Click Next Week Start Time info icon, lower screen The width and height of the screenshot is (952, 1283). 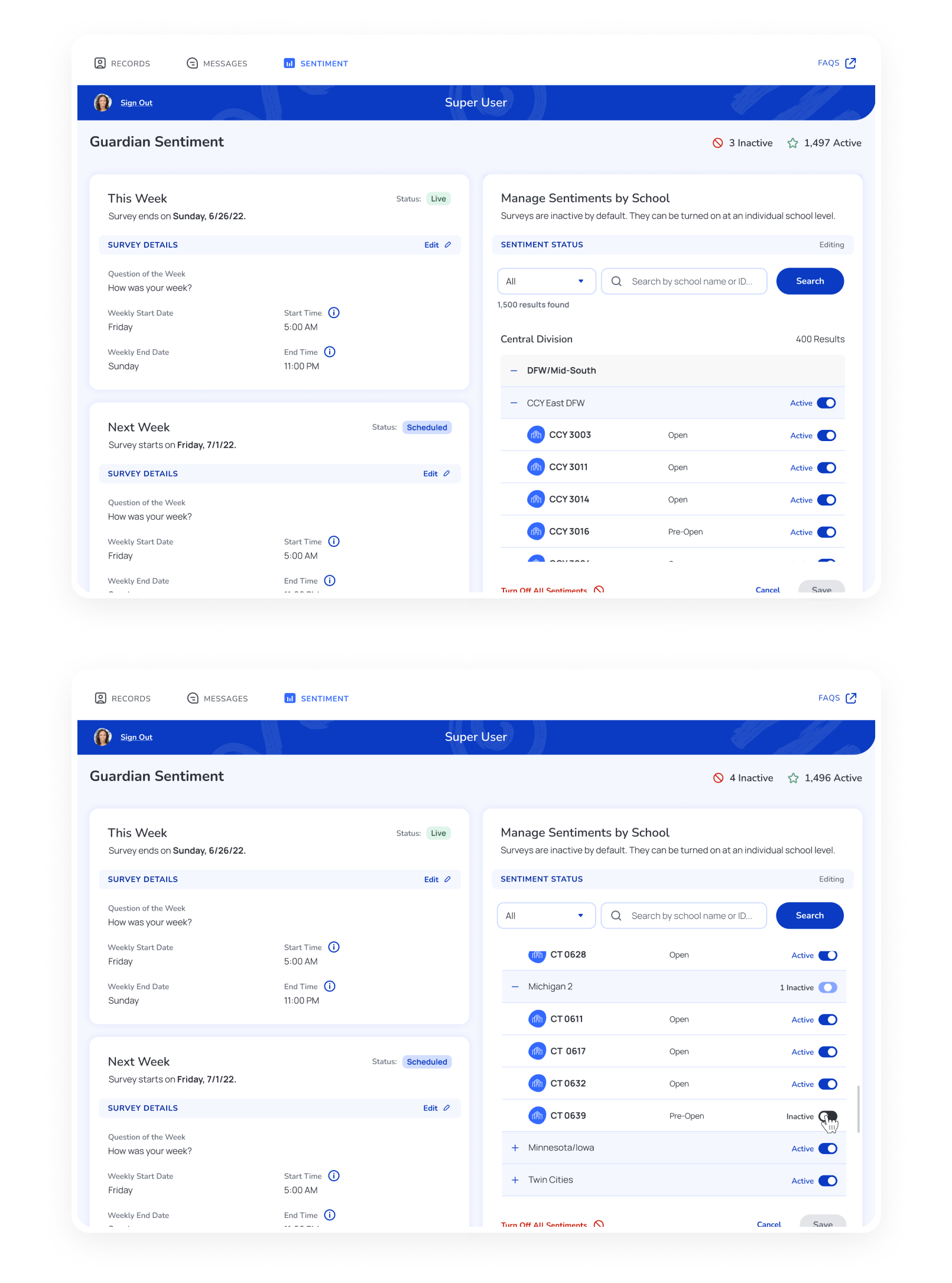tap(334, 1176)
